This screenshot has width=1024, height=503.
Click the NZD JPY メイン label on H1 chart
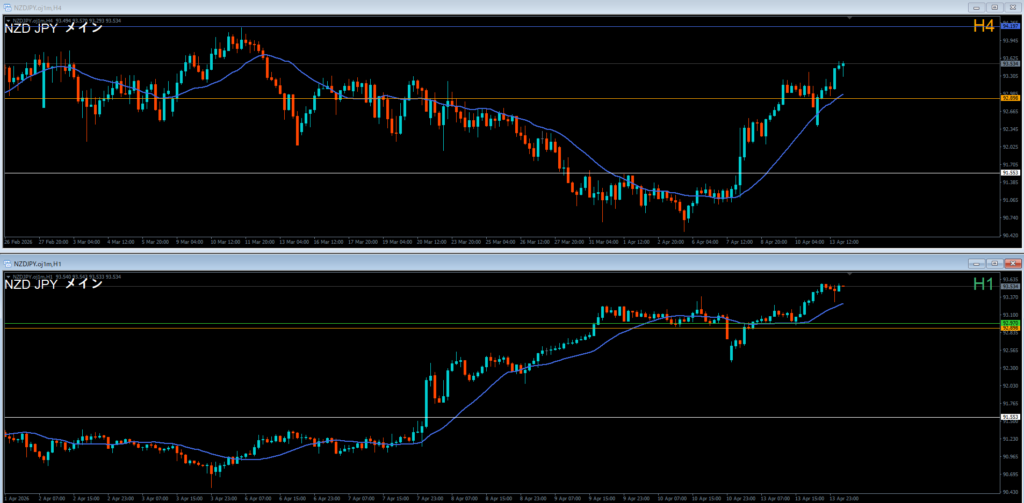[53, 285]
